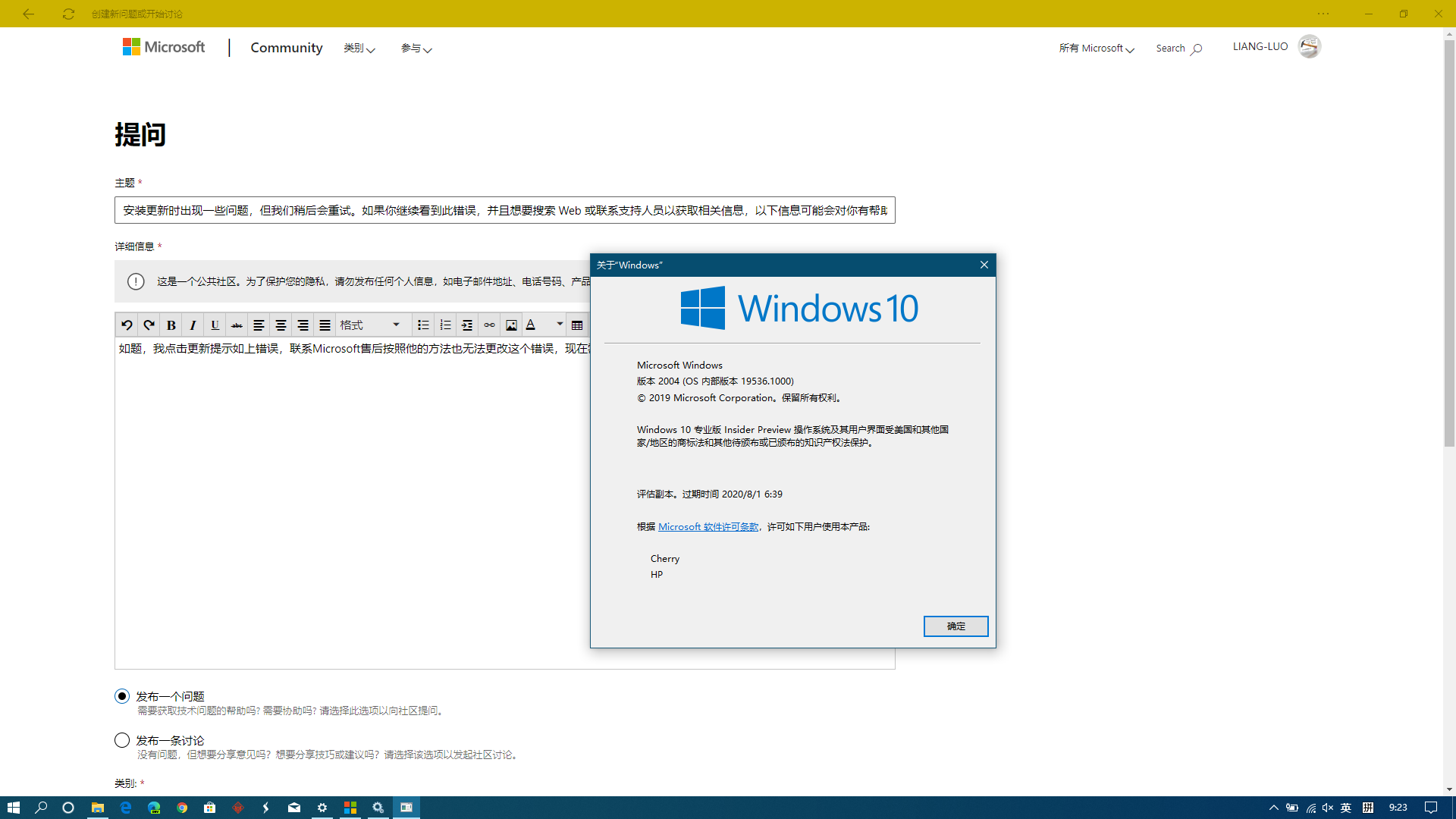Undo the last edit in editor toolbar
This screenshot has height=819, width=1456.
[x=127, y=325]
